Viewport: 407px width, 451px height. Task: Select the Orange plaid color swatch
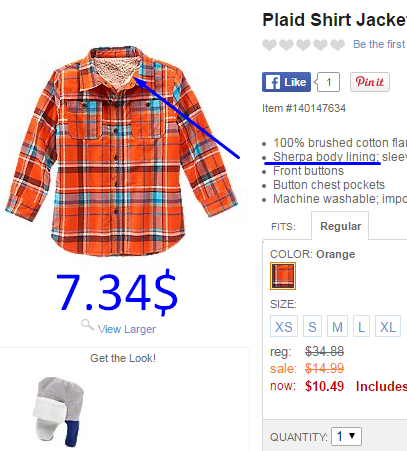coord(283,276)
